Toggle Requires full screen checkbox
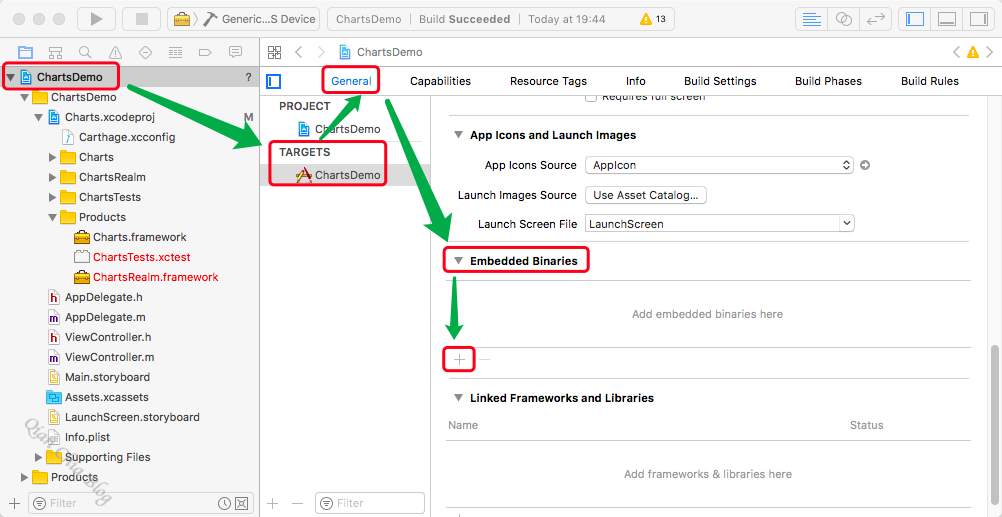 [x=591, y=96]
